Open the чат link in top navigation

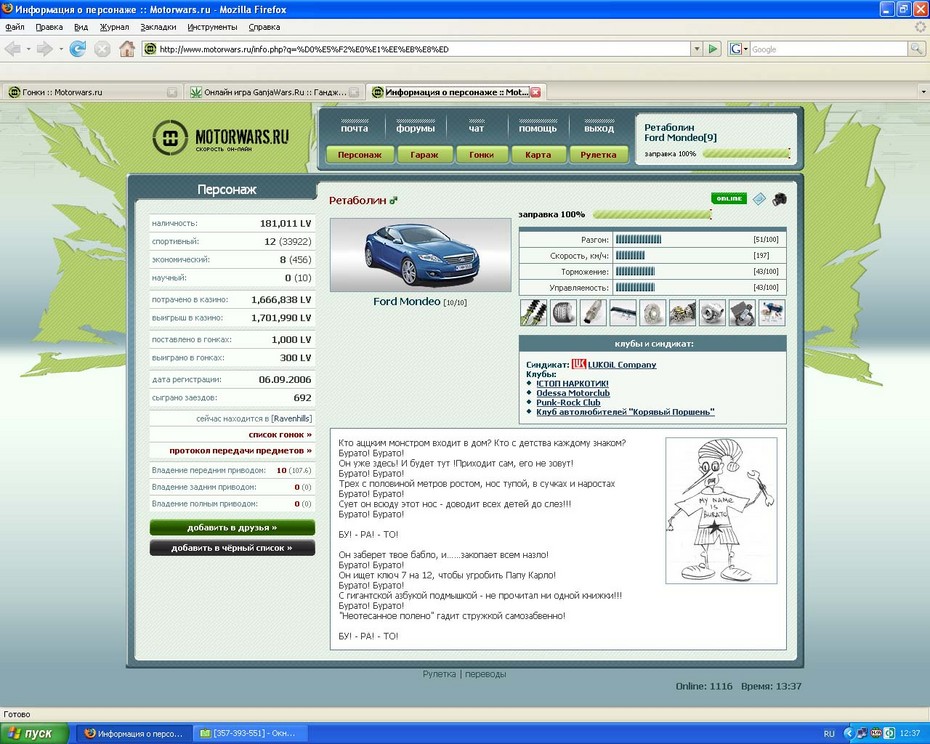(x=476, y=128)
